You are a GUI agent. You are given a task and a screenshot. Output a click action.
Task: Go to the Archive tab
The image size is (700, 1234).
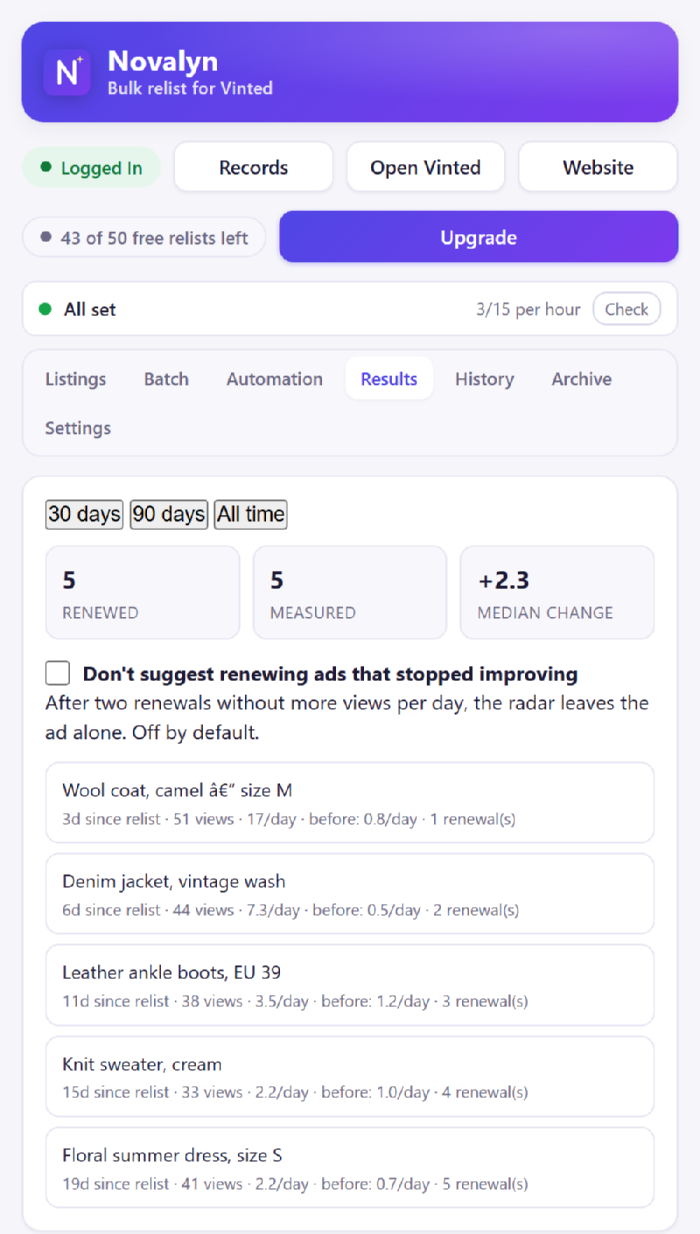click(x=582, y=379)
